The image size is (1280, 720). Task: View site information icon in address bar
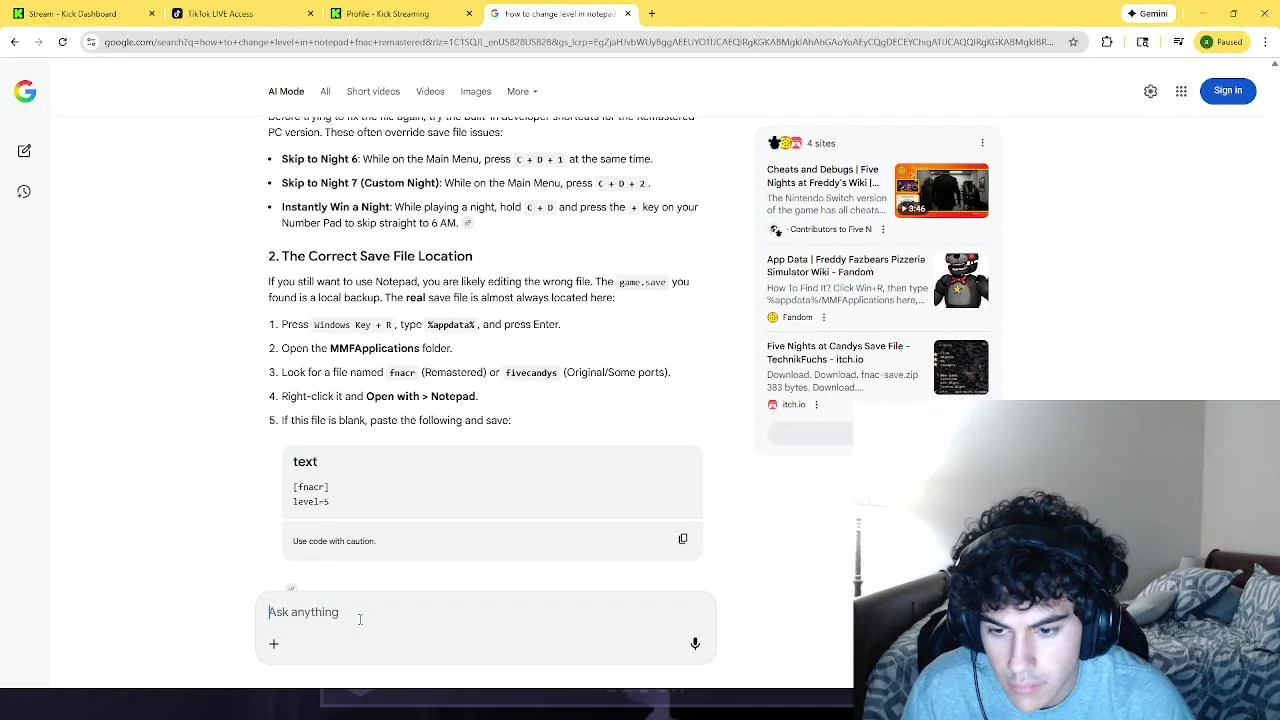click(x=91, y=42)
